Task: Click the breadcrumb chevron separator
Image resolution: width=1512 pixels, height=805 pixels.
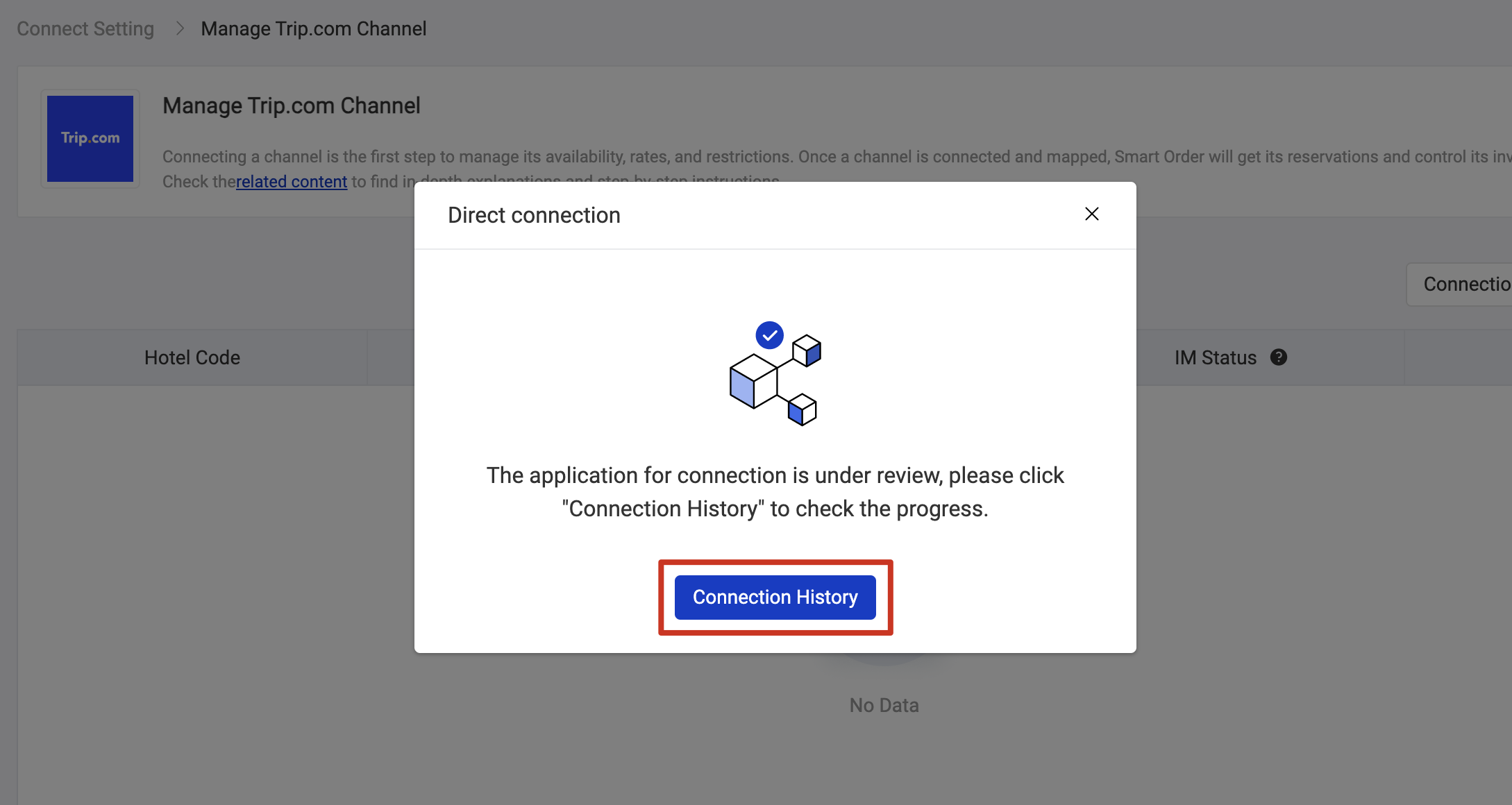Action: tap(179, 28)
